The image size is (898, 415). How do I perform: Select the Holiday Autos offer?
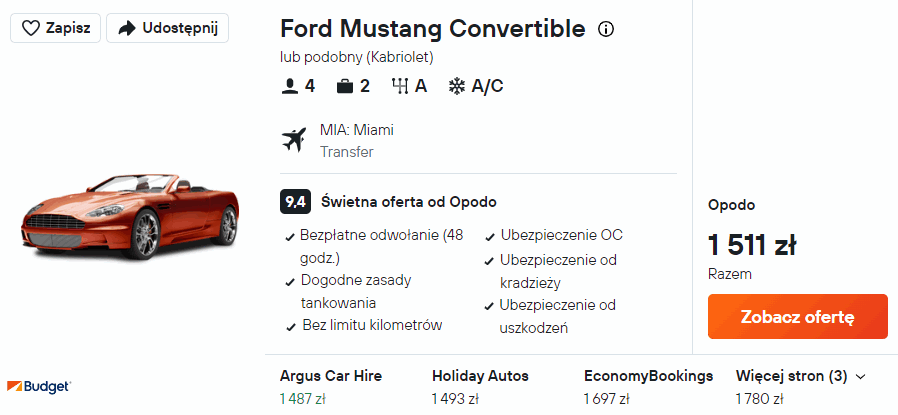pyautogui.click(x=480, y=387)
